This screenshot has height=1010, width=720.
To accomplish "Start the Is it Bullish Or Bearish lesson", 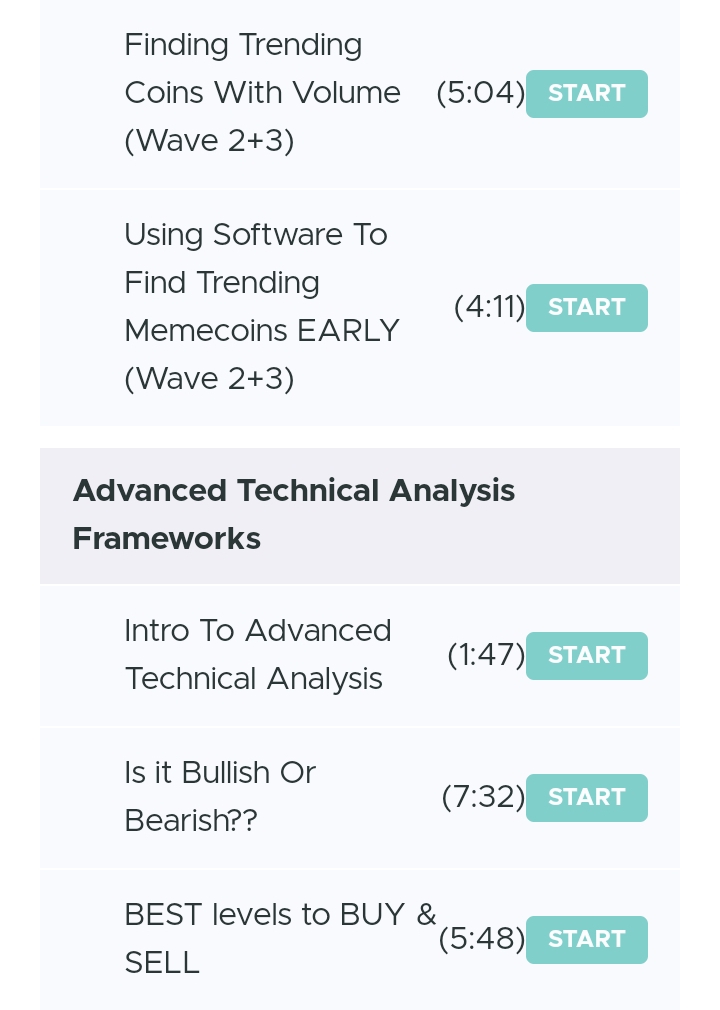I will [x=587, y=797].
